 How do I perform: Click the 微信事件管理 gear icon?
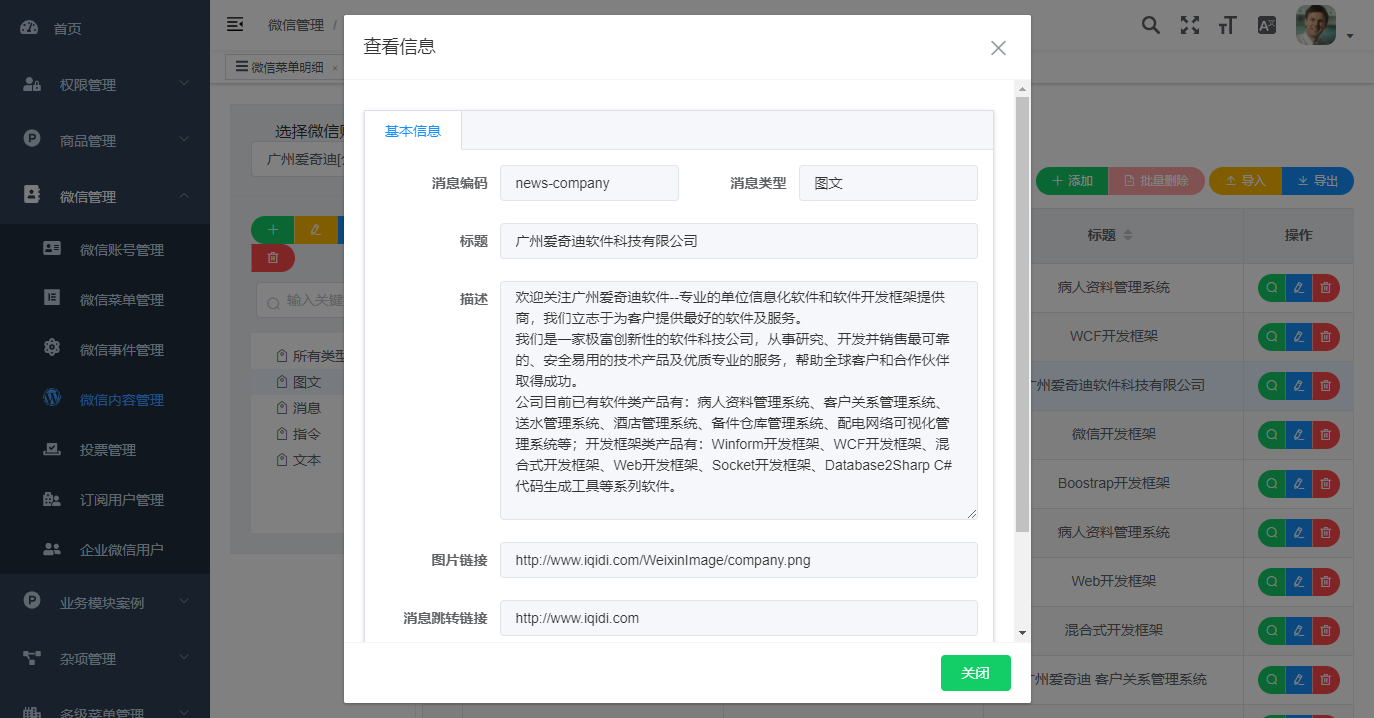pos(52,348)
